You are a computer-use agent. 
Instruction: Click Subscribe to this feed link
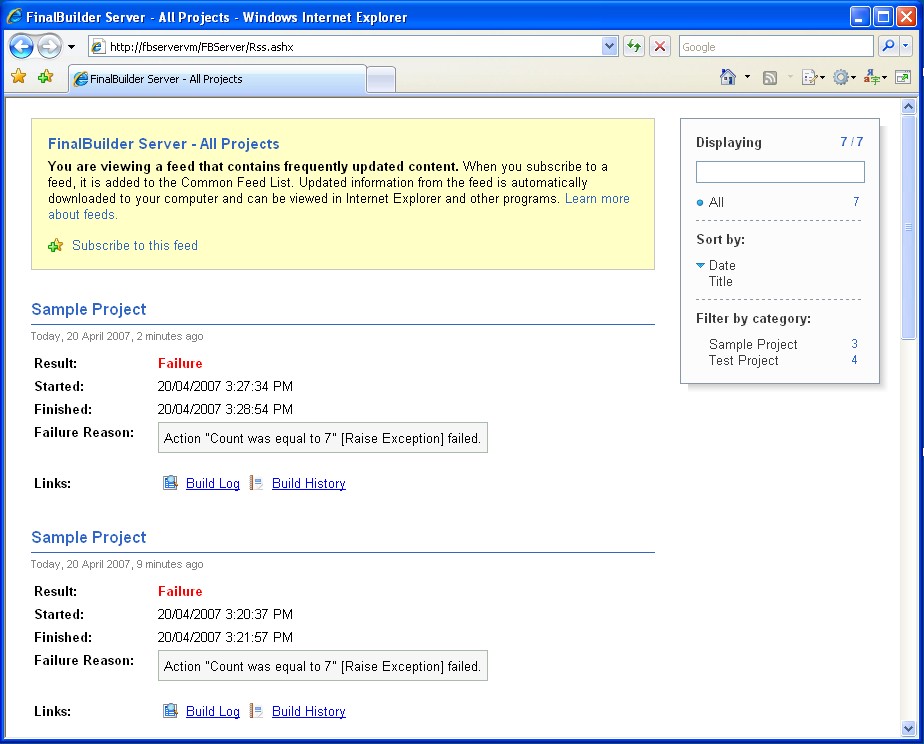[135, 245]
